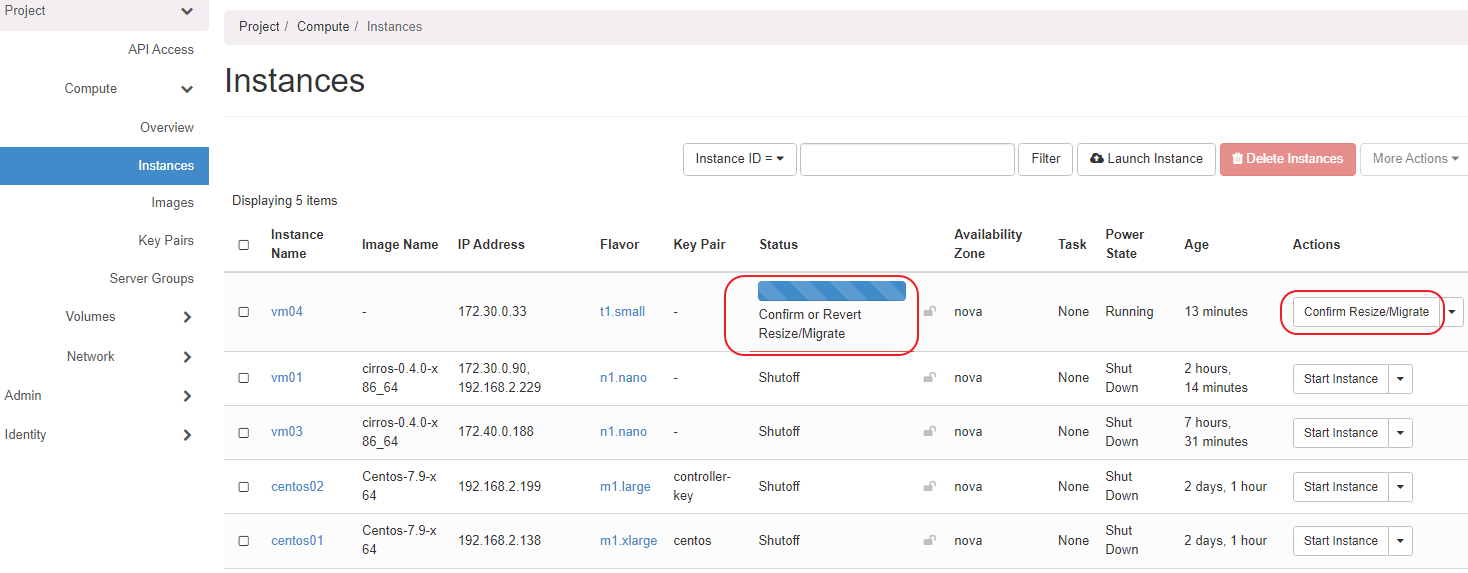Expand the Volumes chevron in sidebar
This screenshot has height=573, width=1468.
coord(187,317)
